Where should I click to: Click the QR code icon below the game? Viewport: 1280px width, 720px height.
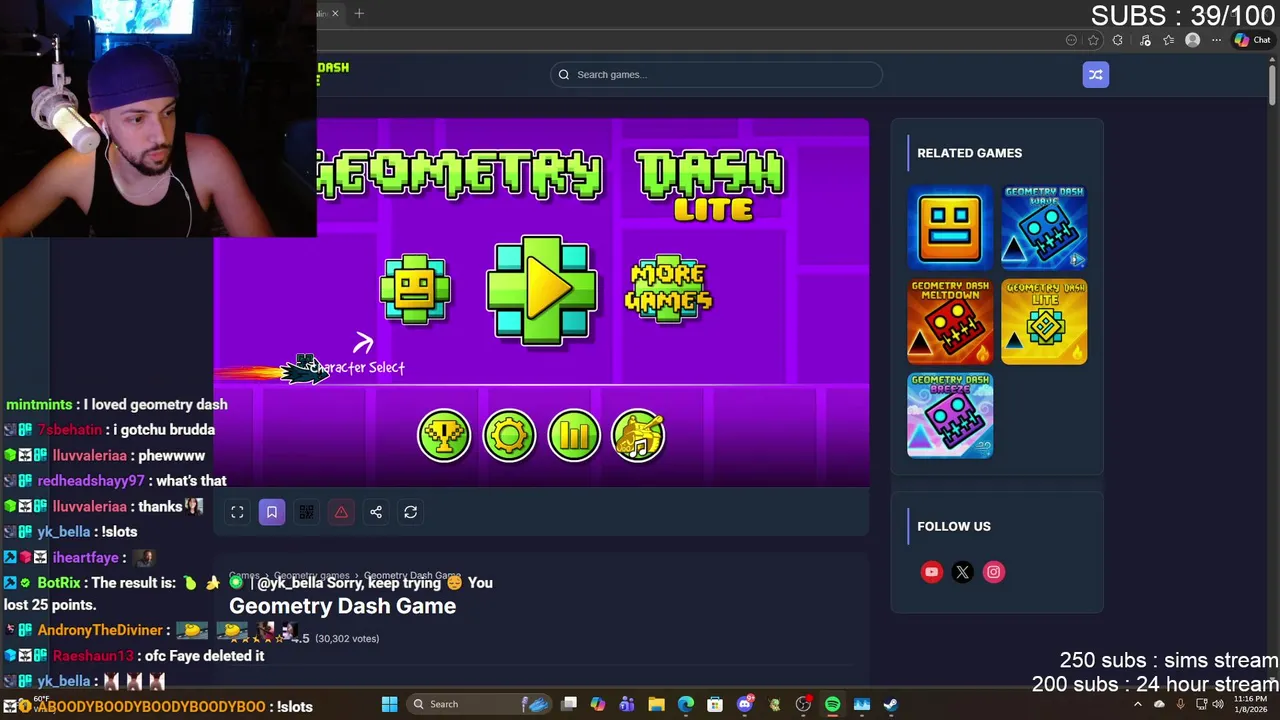coord(306,512)
